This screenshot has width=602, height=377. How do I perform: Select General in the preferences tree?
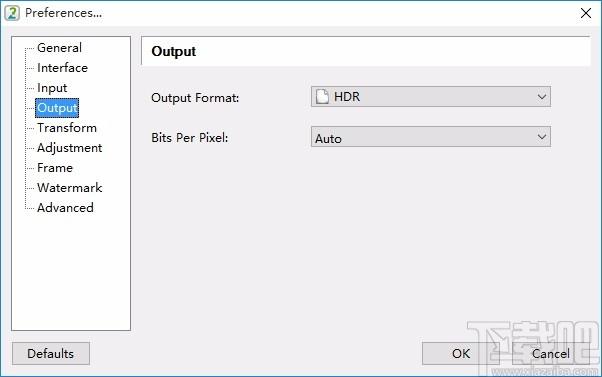[x=59, y=48]
